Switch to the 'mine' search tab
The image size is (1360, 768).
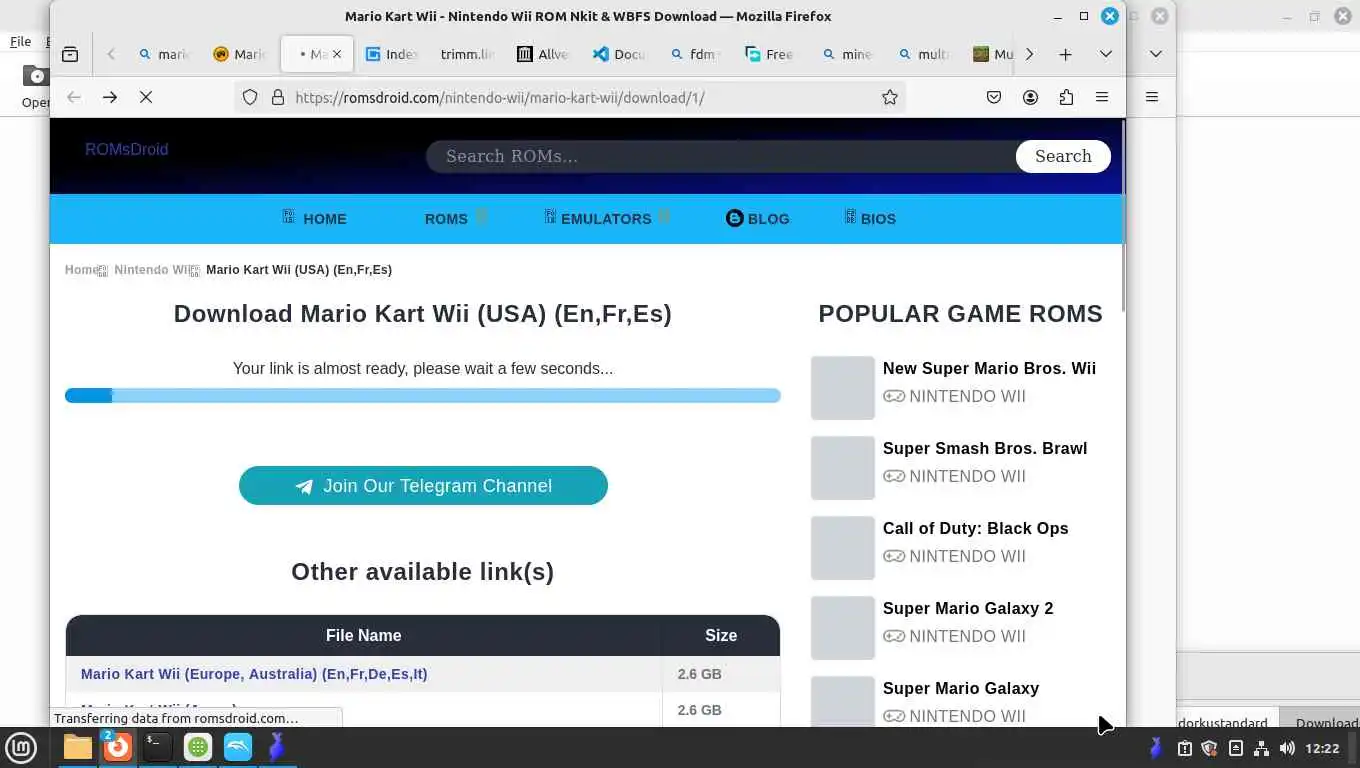click(x=846, y=54)
